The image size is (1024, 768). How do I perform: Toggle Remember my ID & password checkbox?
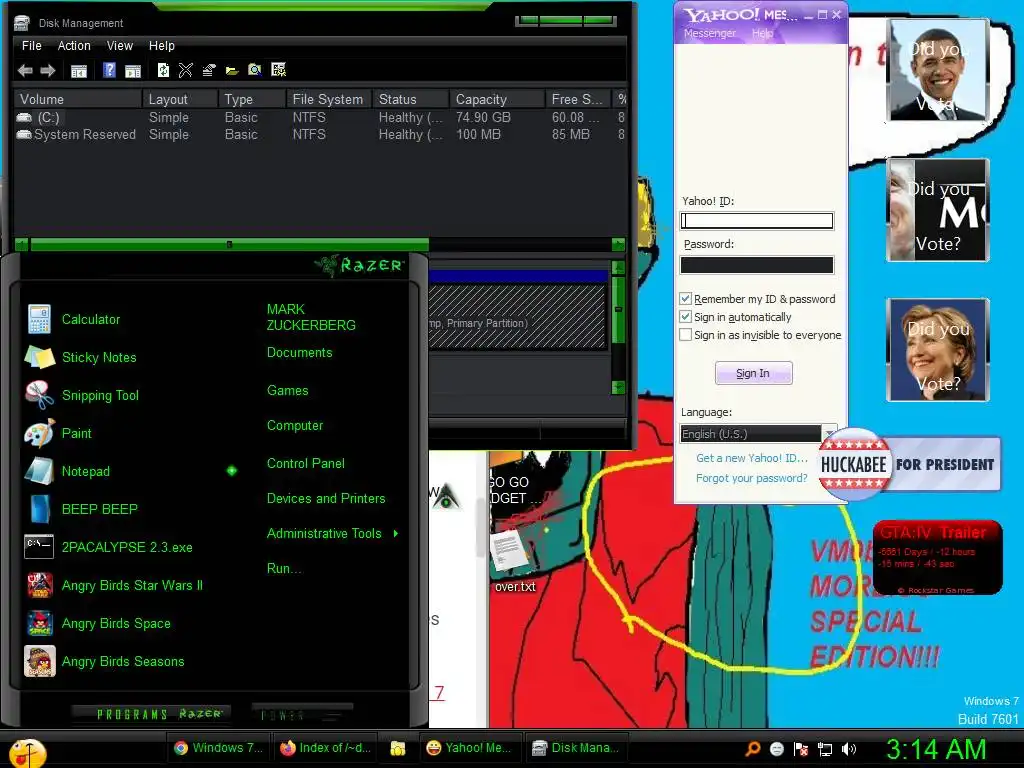(685, 298)
